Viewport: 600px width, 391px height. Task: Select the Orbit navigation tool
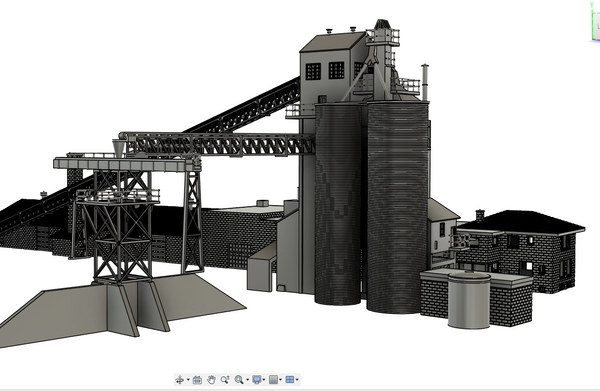[x=179, y=380]
